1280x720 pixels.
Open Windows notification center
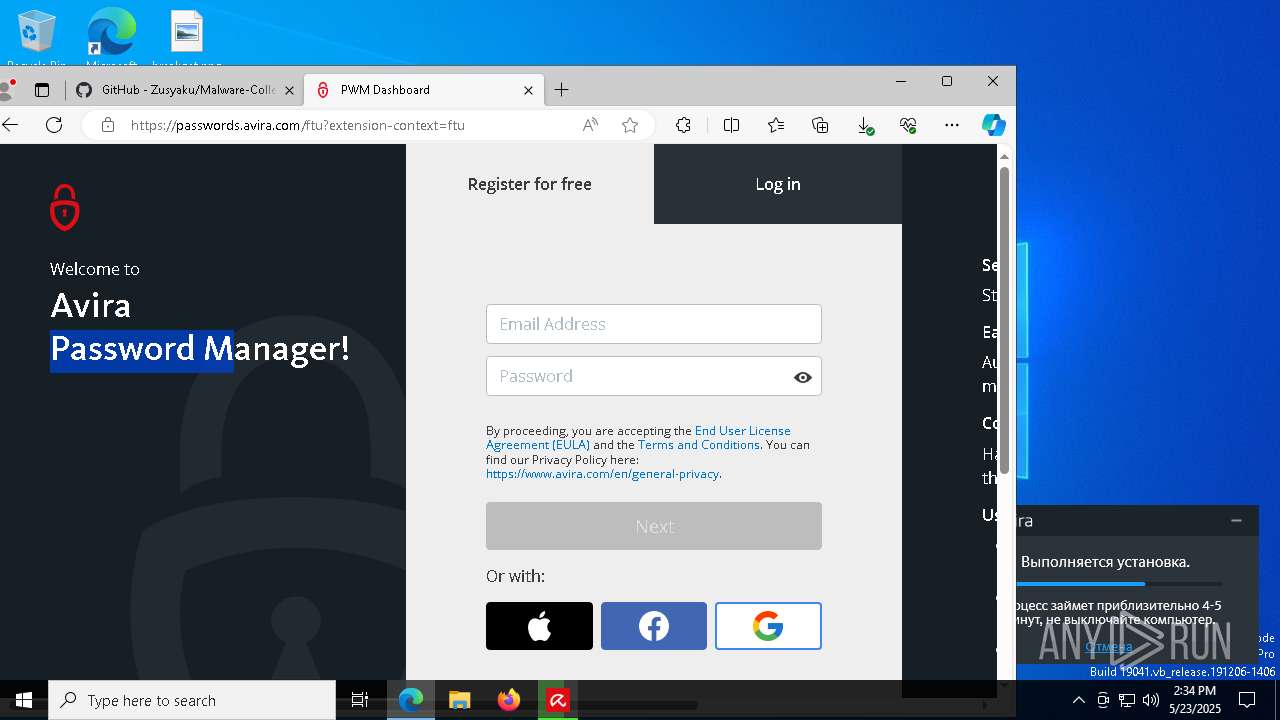tap(1247, 700)
